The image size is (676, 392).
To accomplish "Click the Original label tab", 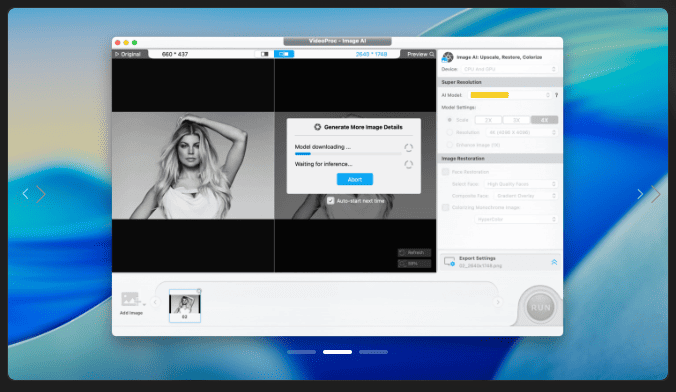I will [131, 54].
